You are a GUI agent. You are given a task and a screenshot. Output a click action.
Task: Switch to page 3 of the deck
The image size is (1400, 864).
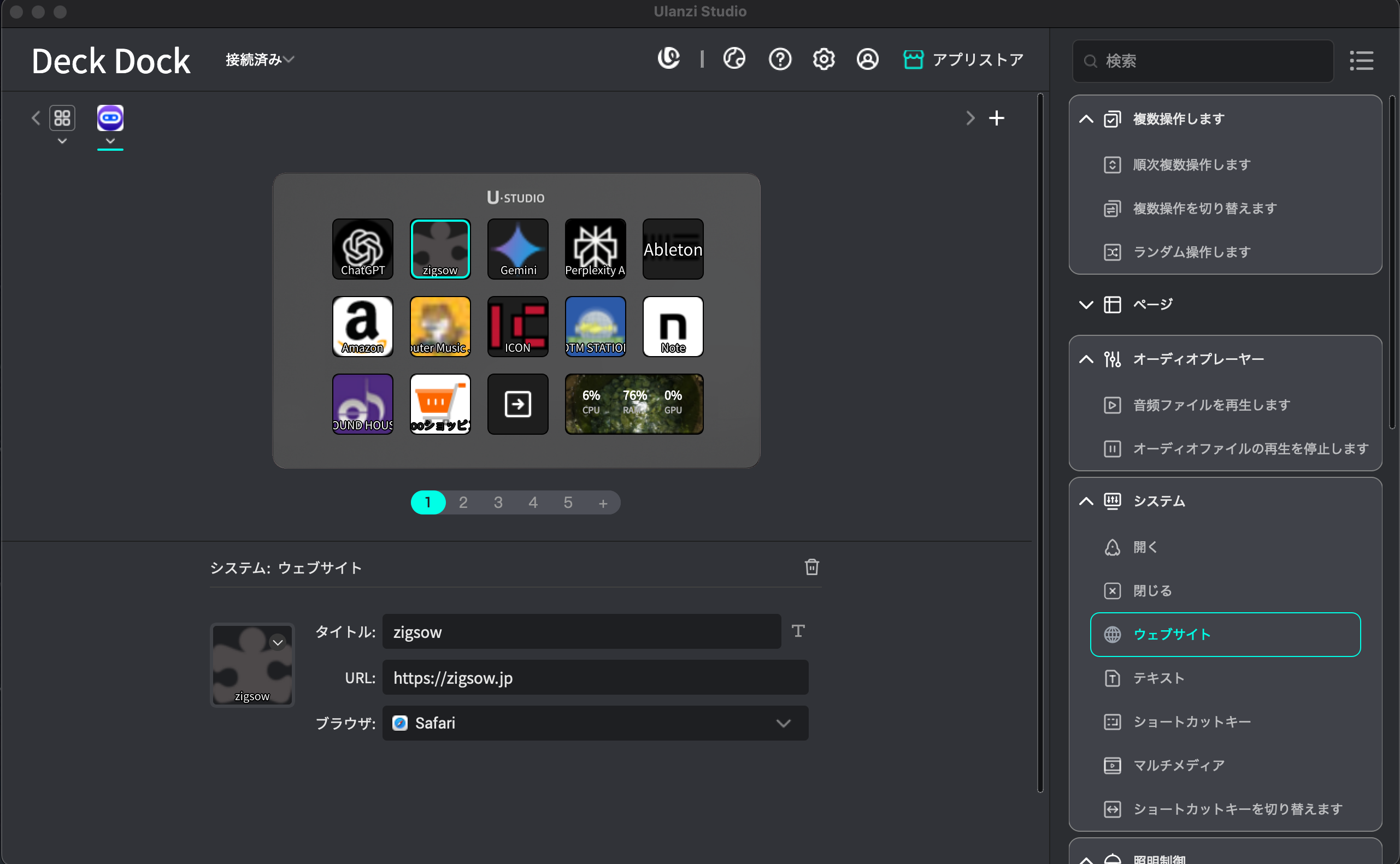click(498, 502)
